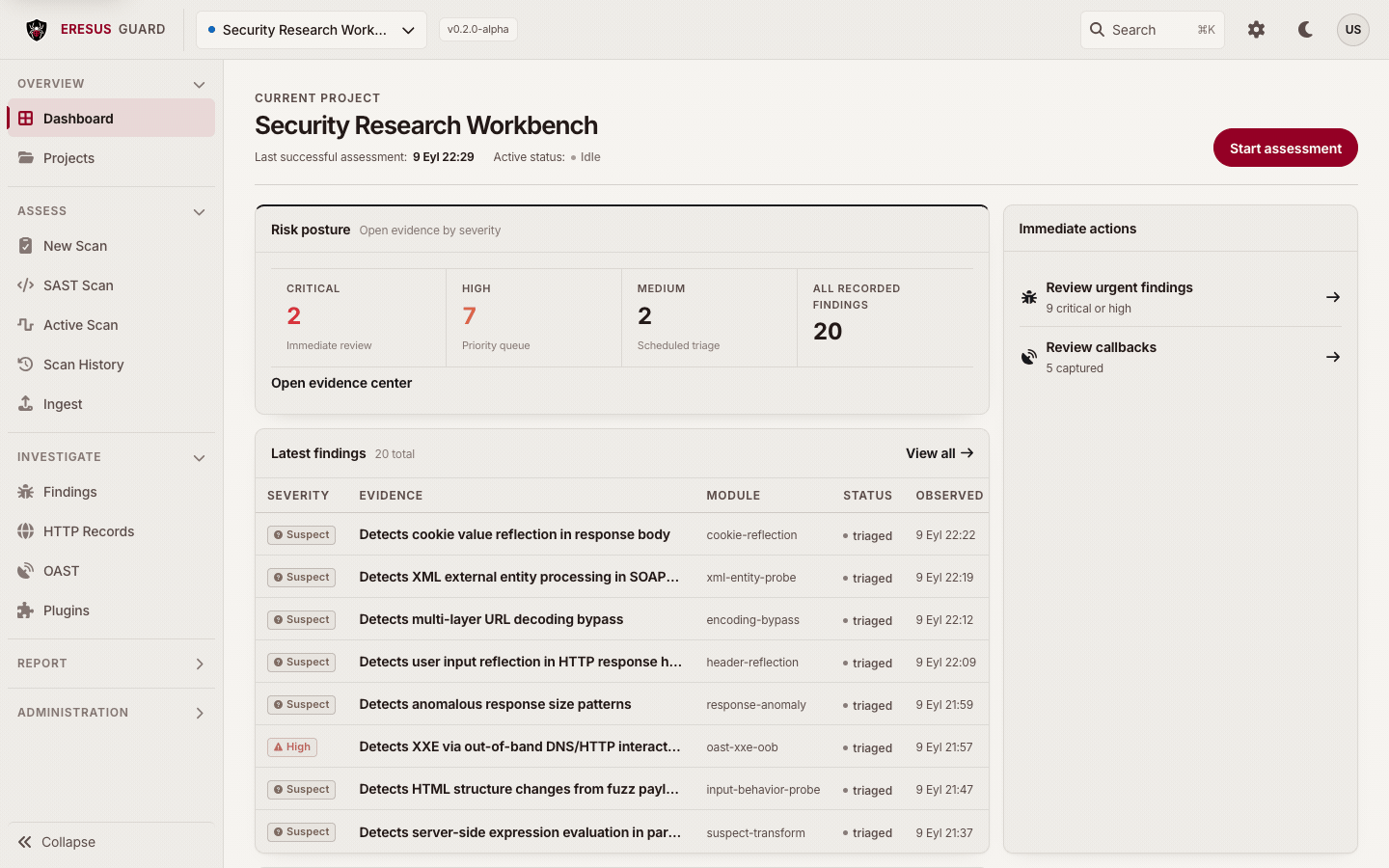Click the oast-xxe-oob module cell
The image size is (1389, 868).
[742, 747]
